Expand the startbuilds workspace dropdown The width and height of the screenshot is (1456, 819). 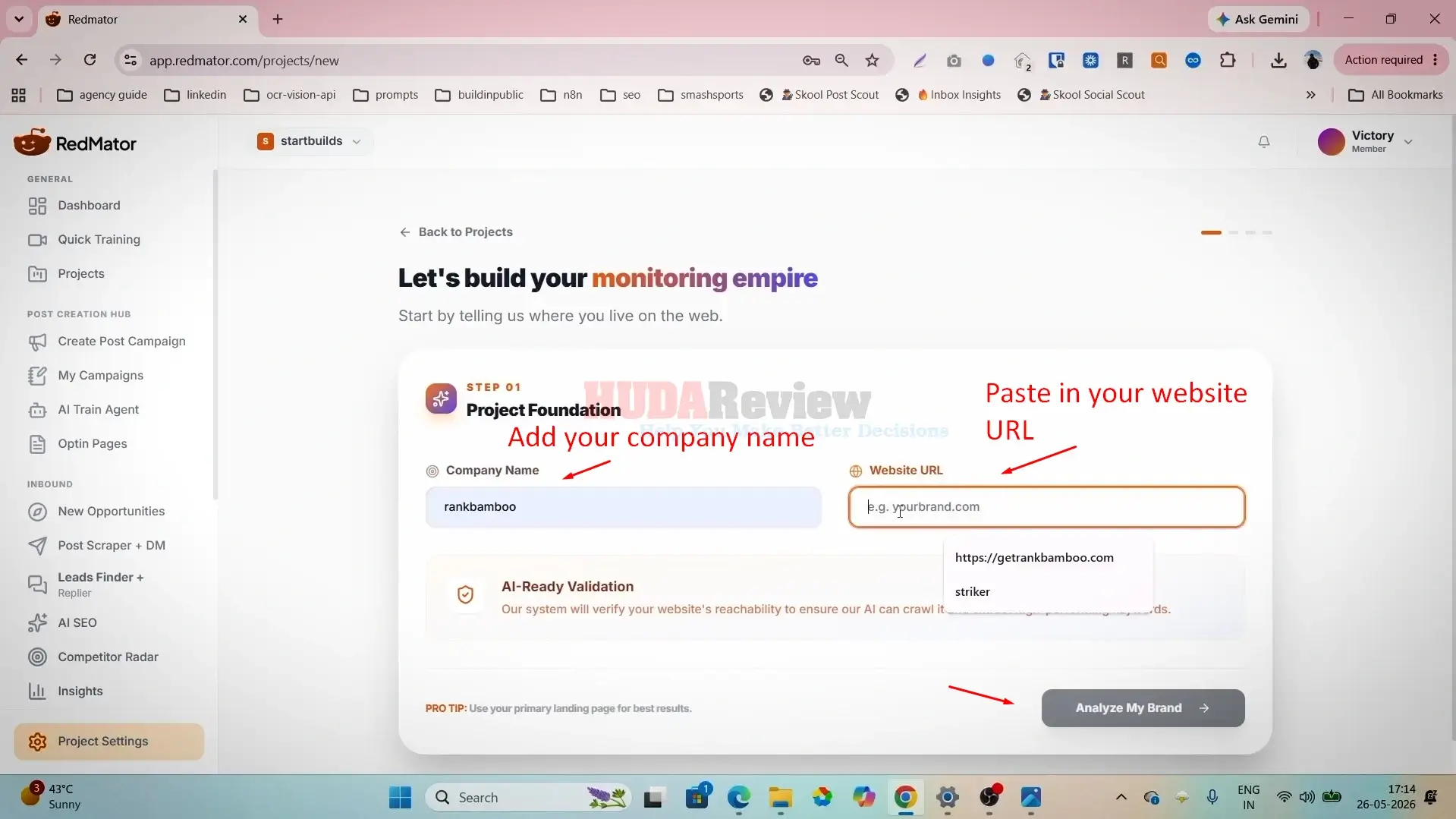coord(310,141)
